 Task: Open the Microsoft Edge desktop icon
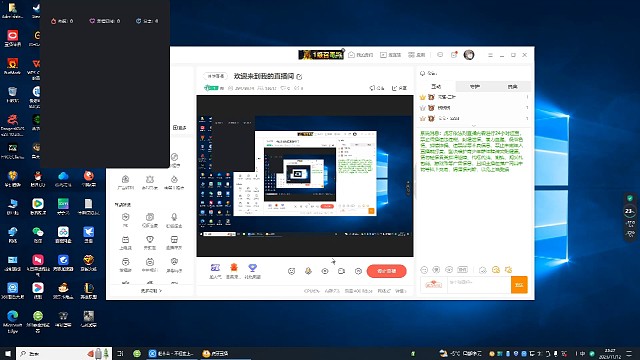(12, 322)
